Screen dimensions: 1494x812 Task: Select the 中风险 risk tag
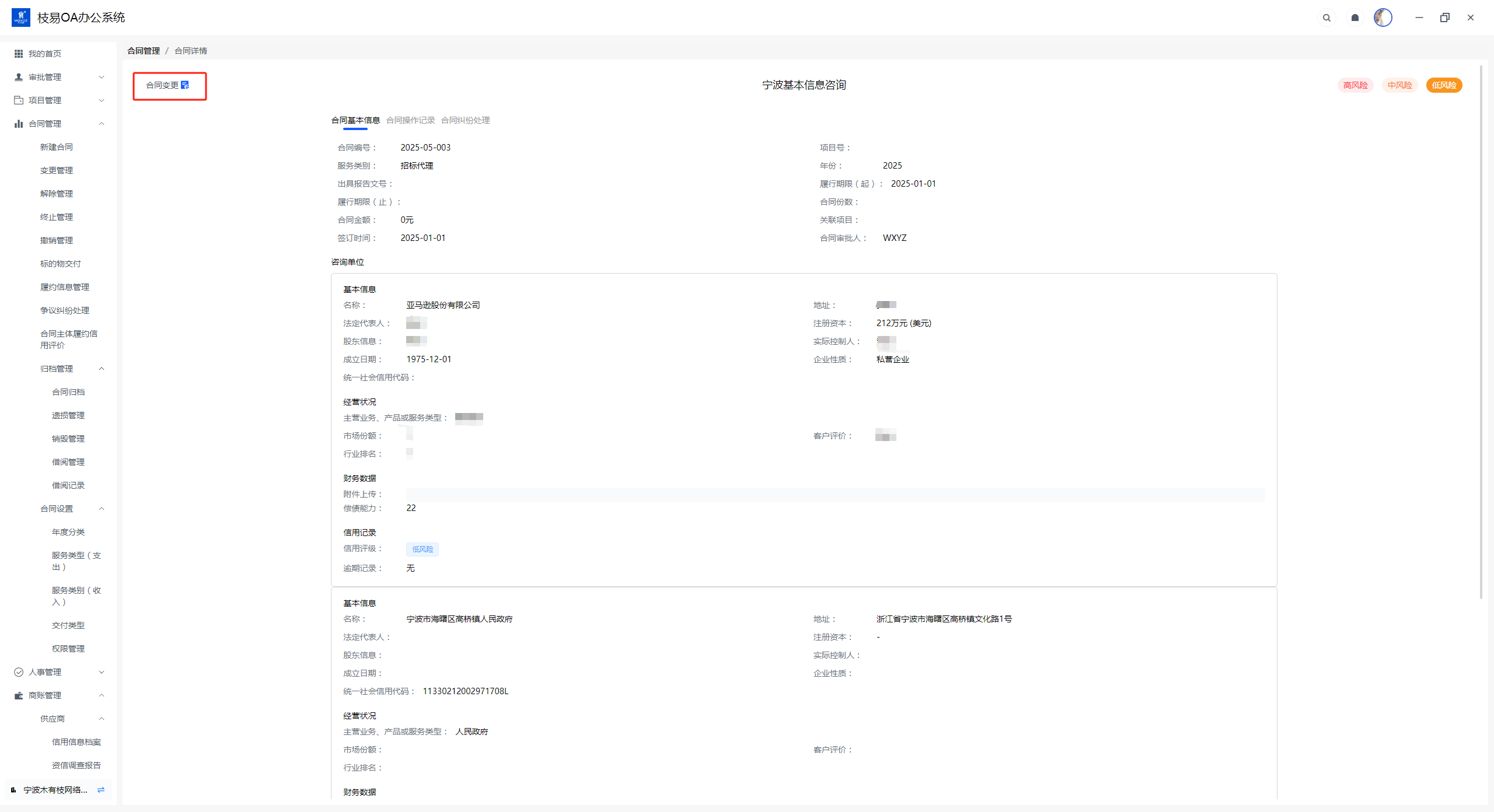tap(1399, 85)
